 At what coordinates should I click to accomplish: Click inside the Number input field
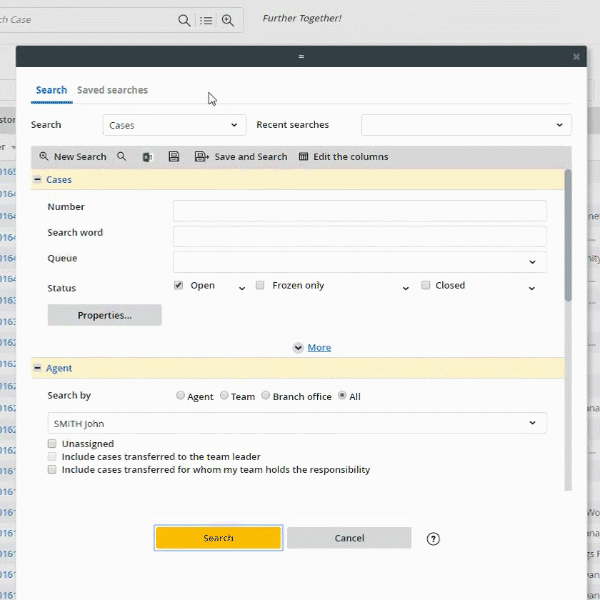pyautogui.click(x=359, y=210)
